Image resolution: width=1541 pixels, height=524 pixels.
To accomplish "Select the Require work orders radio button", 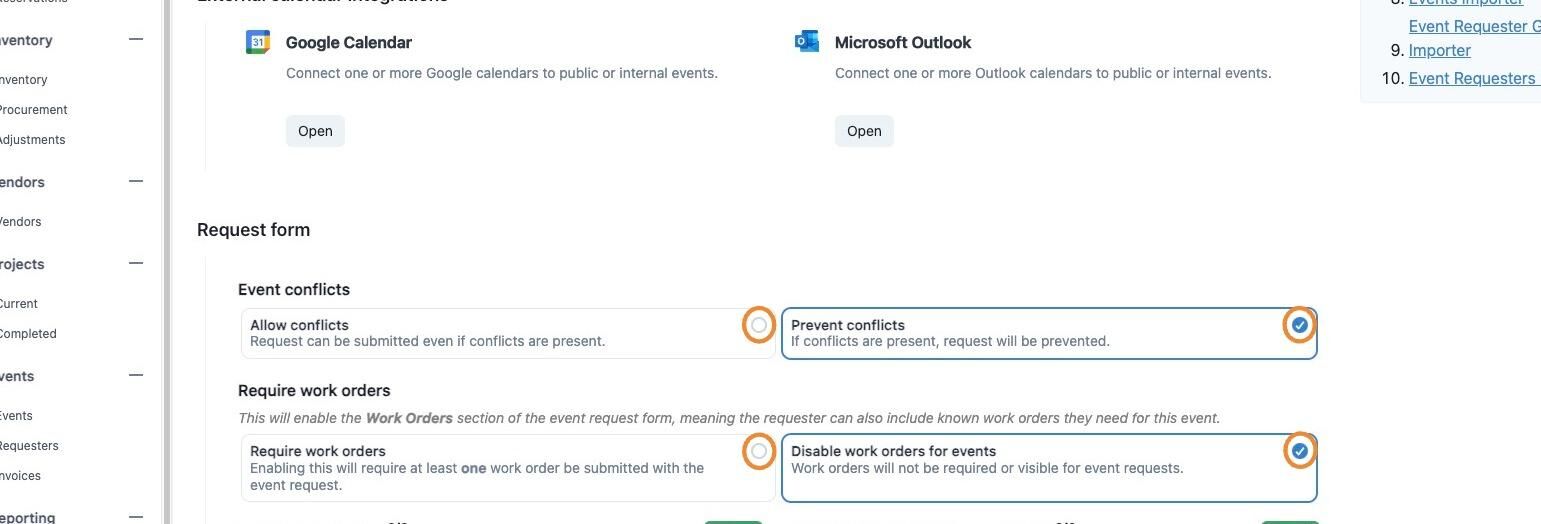I will 759,451.
